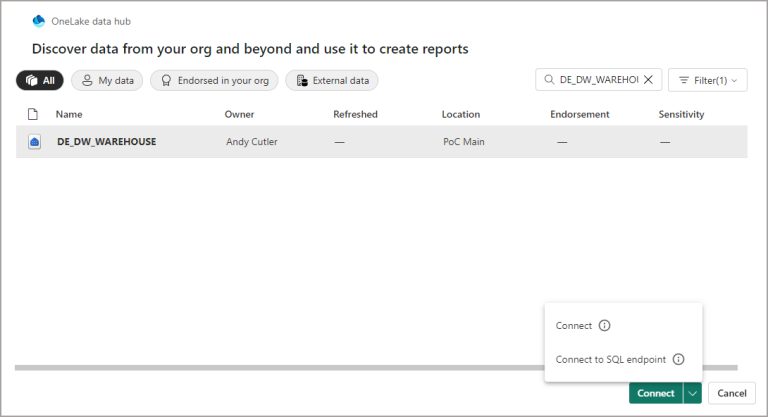
Task: Sort by the Name column header
Action: pyautogui.click(x=69, y=114)
